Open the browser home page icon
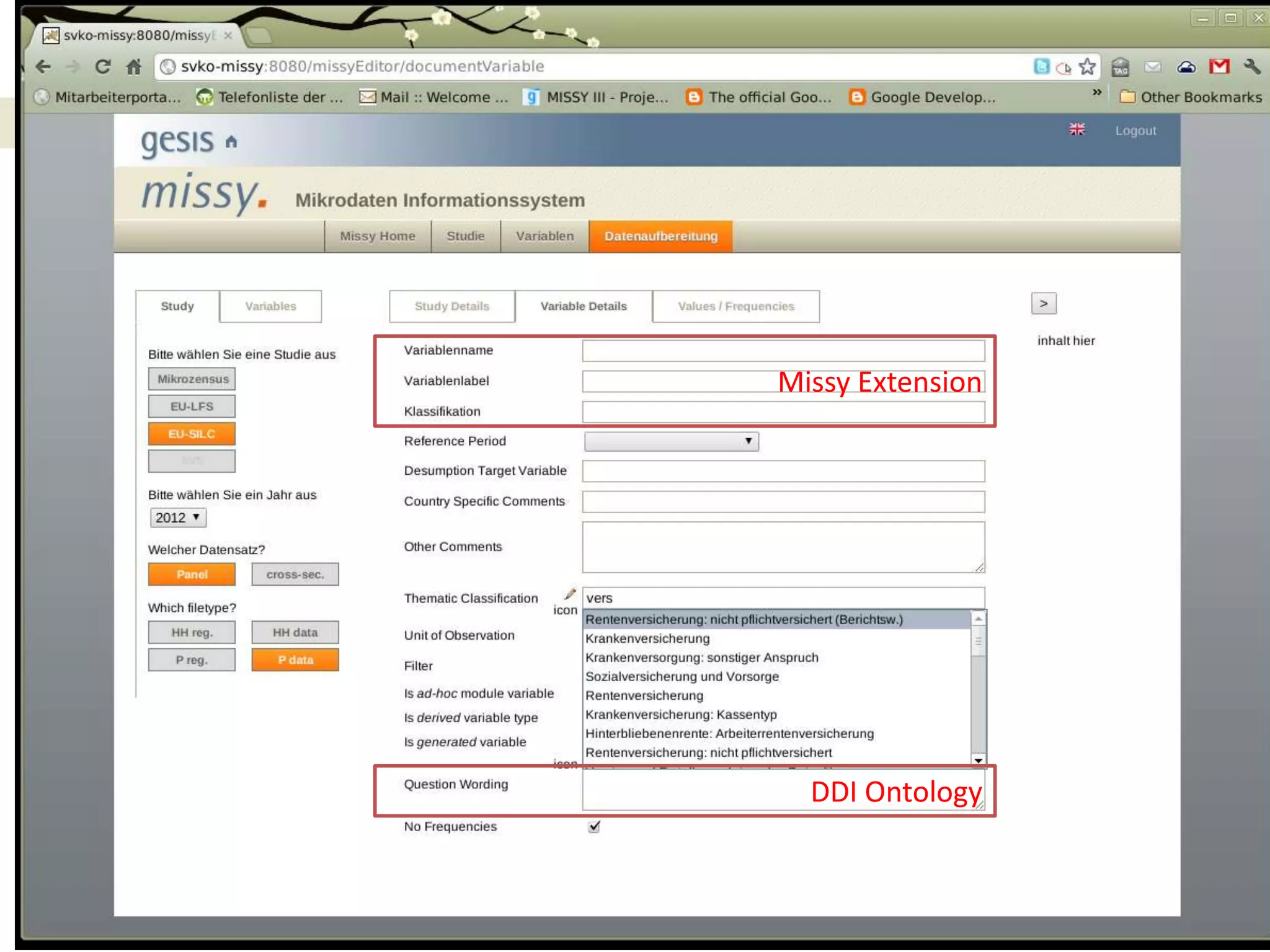 point(134,66)
